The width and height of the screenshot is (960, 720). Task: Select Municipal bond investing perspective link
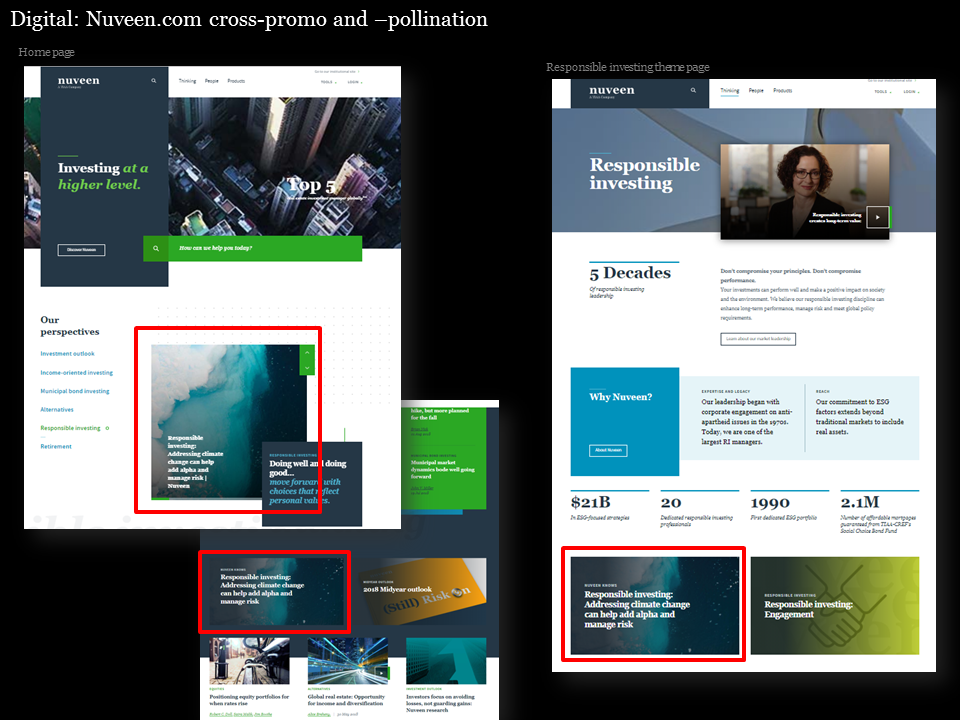(x=75, y=391)
